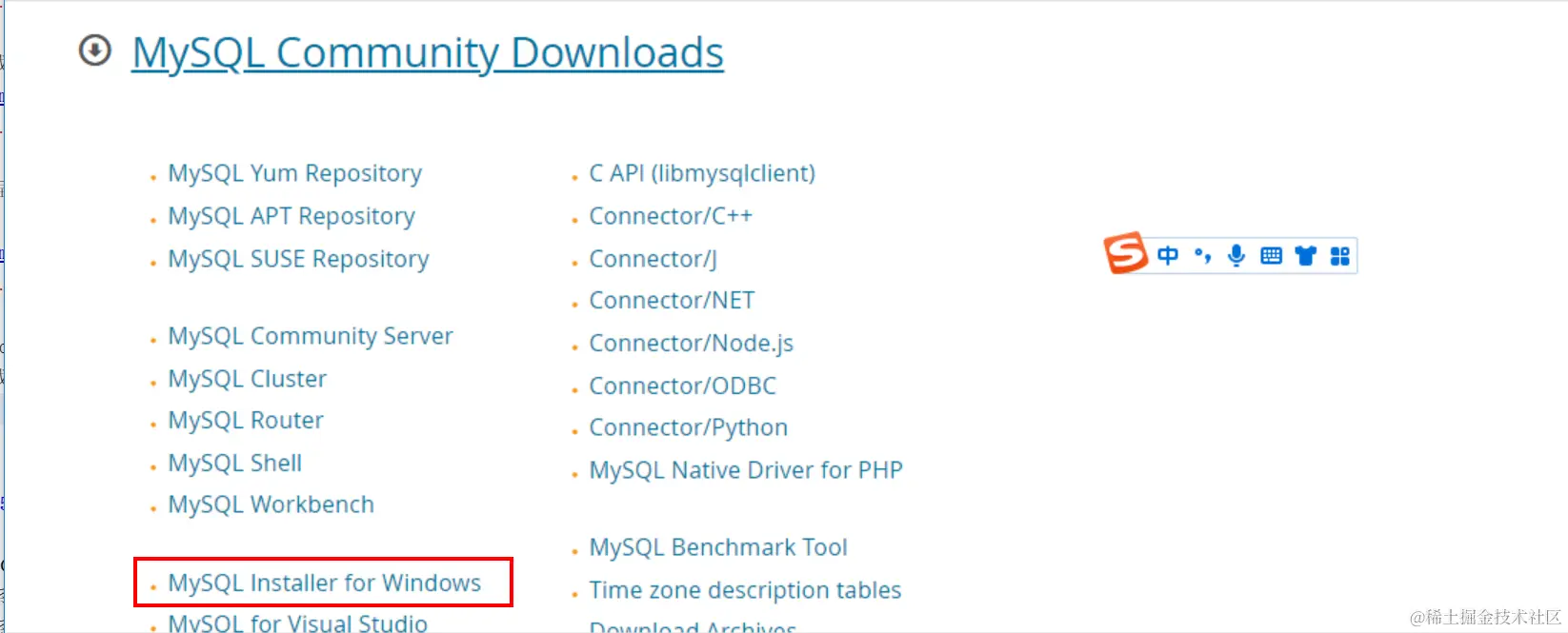Open Connector/NET link

click(x=672, y=301)
